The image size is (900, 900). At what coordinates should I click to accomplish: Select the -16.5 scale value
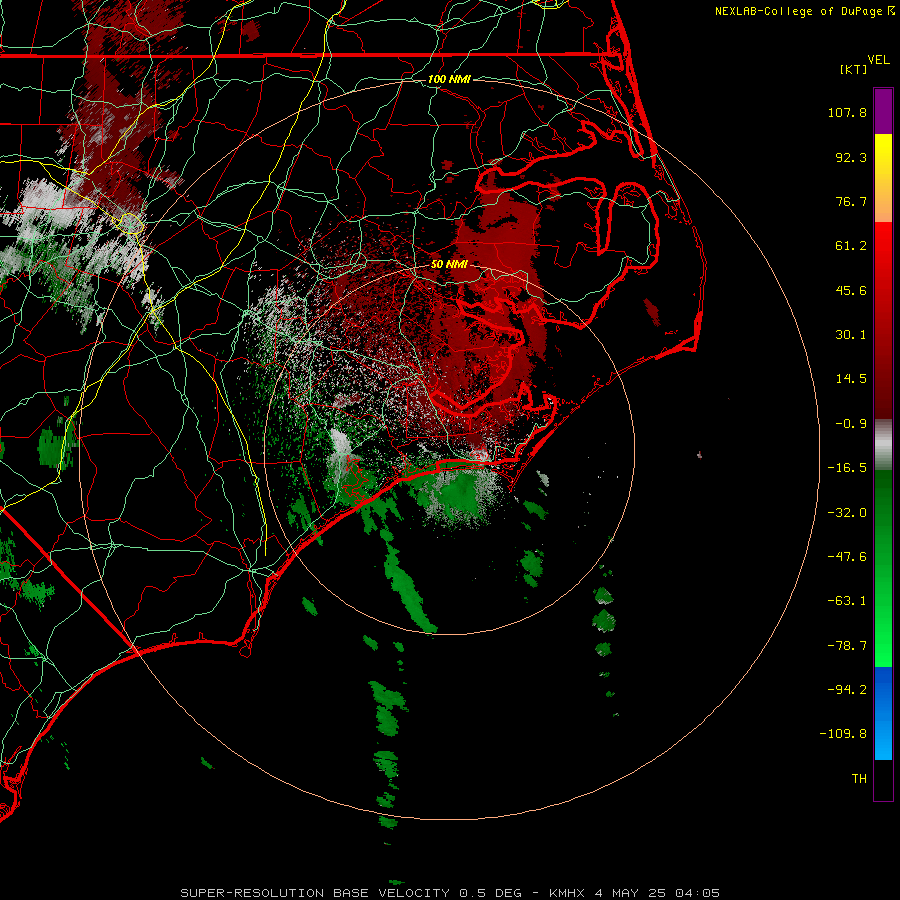pos(847,468)
